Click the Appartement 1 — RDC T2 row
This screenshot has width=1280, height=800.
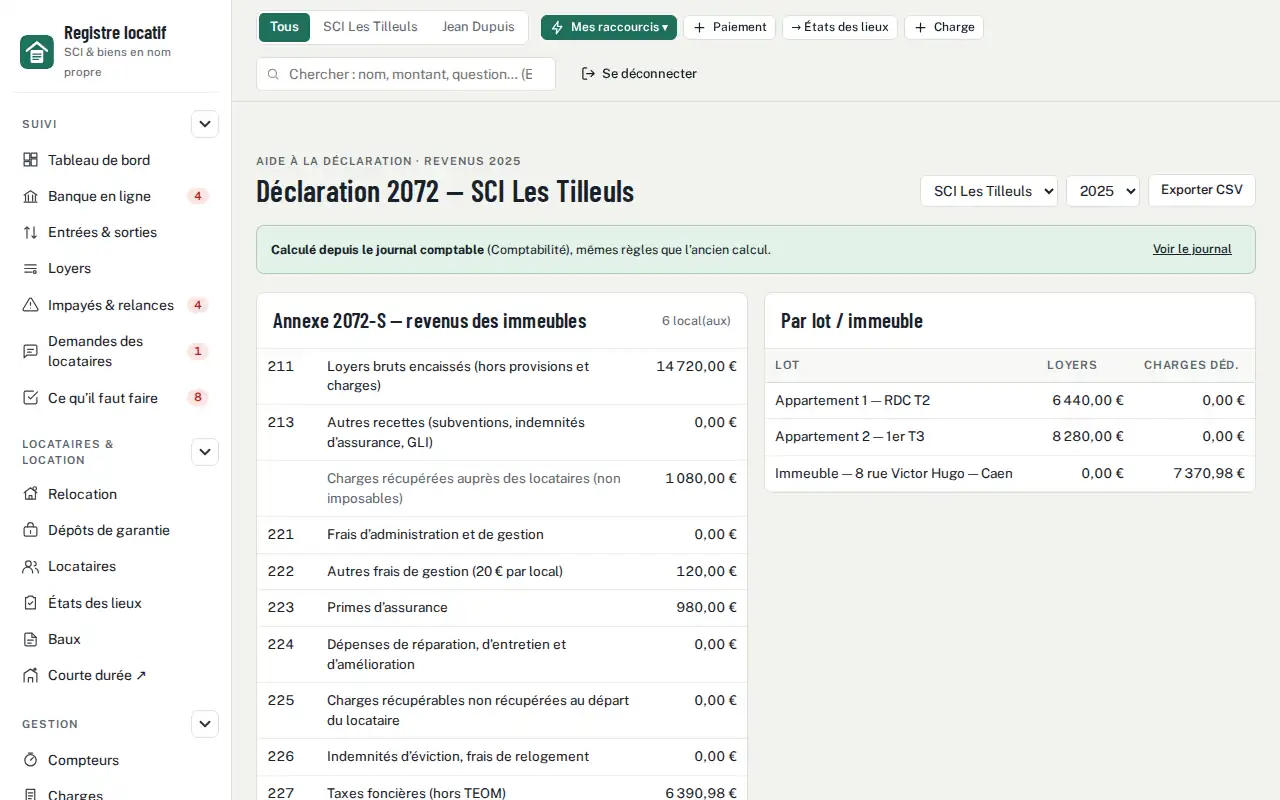point(1010,400)
